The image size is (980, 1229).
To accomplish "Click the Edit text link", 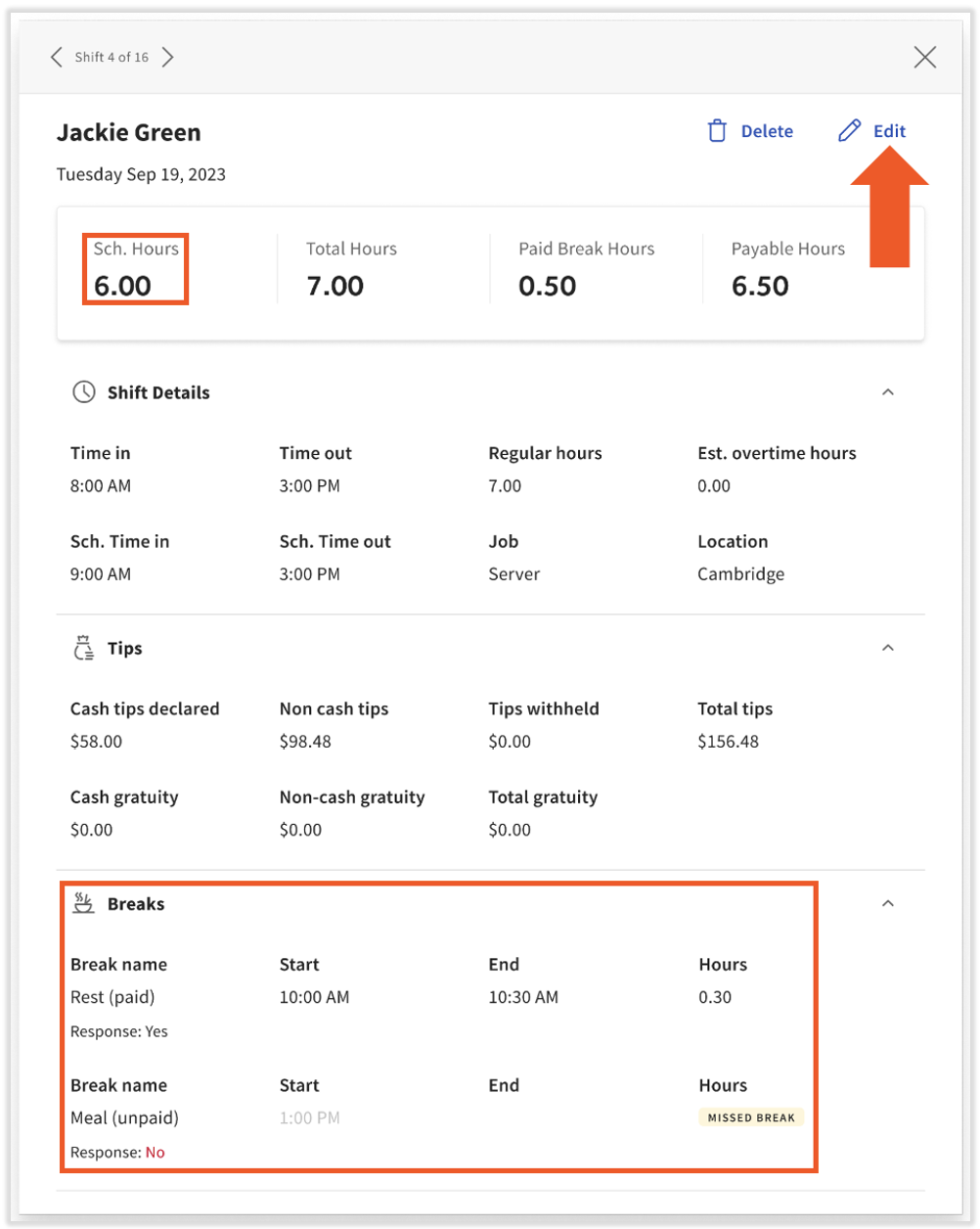I will click(x=889, y=131).
